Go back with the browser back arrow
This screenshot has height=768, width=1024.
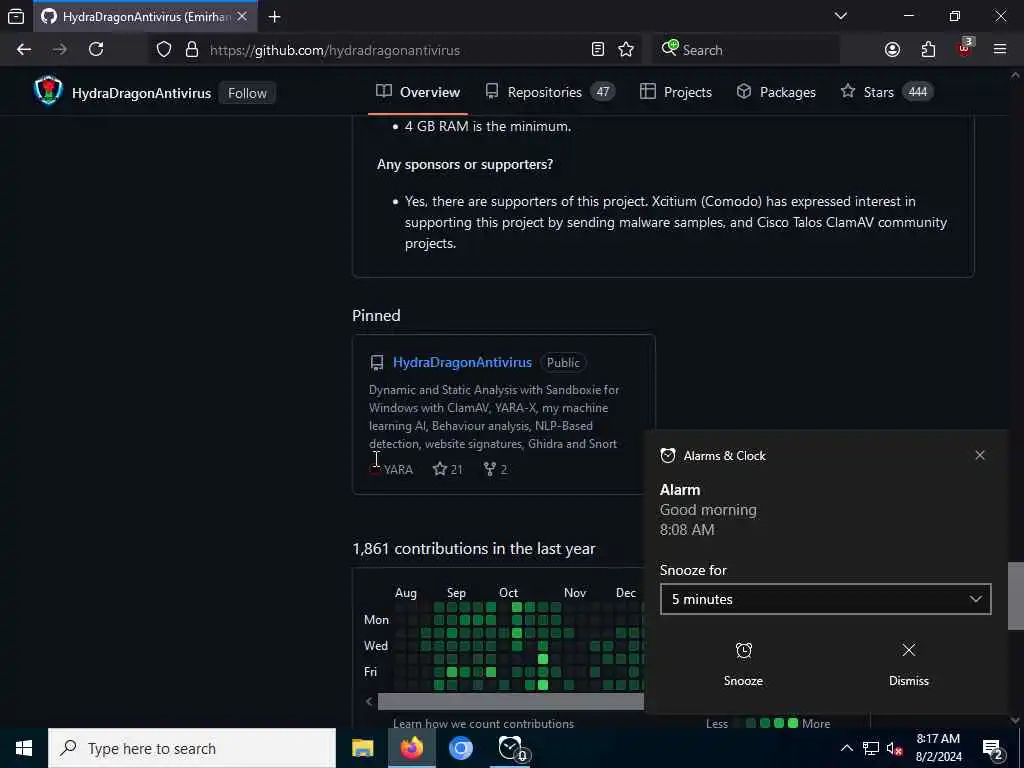(24, 50)
